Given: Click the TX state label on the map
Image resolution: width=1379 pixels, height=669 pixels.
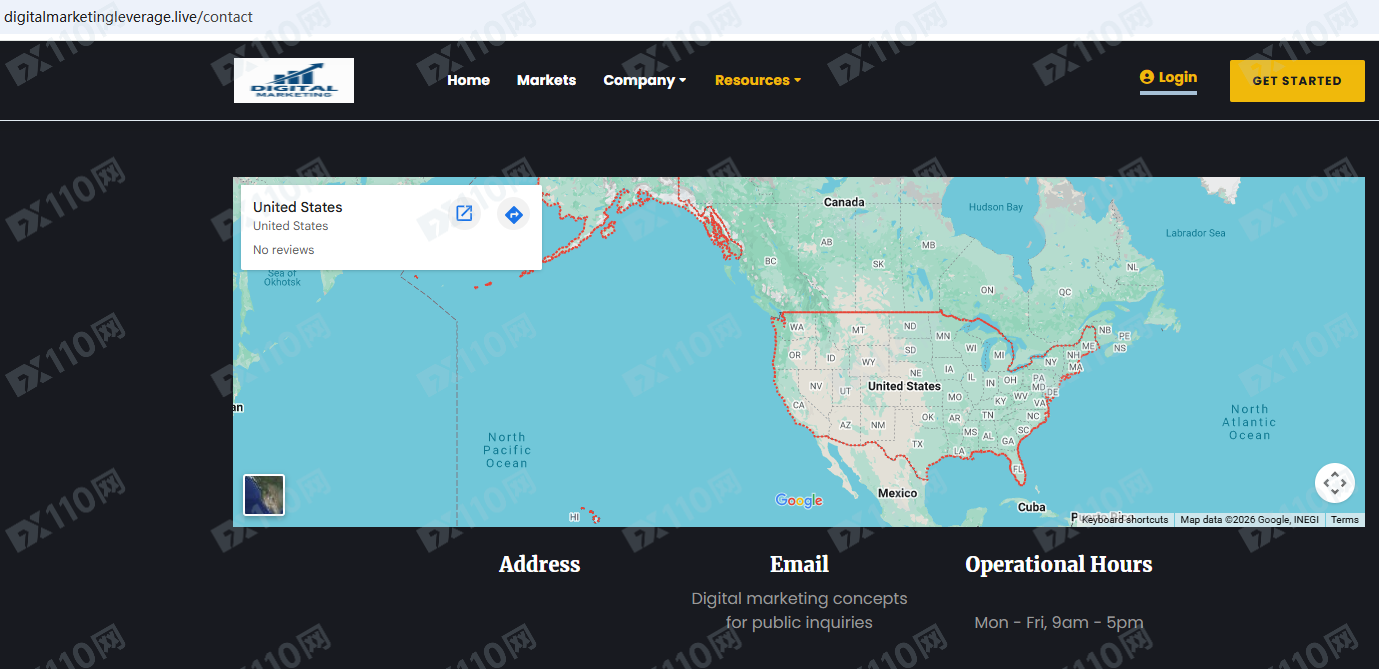Looking at the screenshot, I should click(917, 444).
